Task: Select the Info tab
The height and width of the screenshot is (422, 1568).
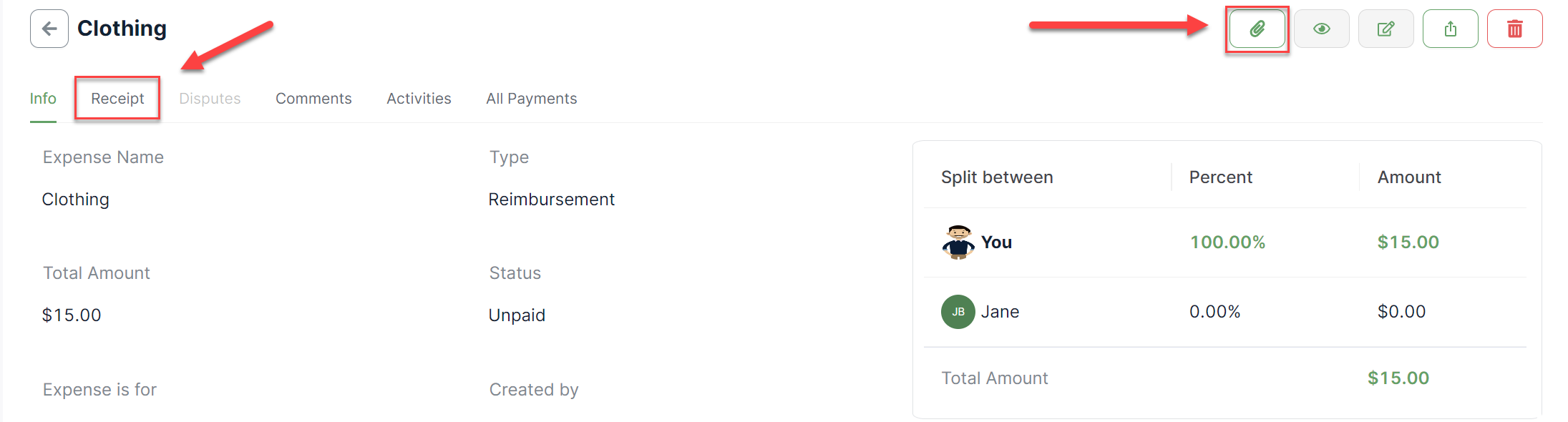Action: point(43,99)
